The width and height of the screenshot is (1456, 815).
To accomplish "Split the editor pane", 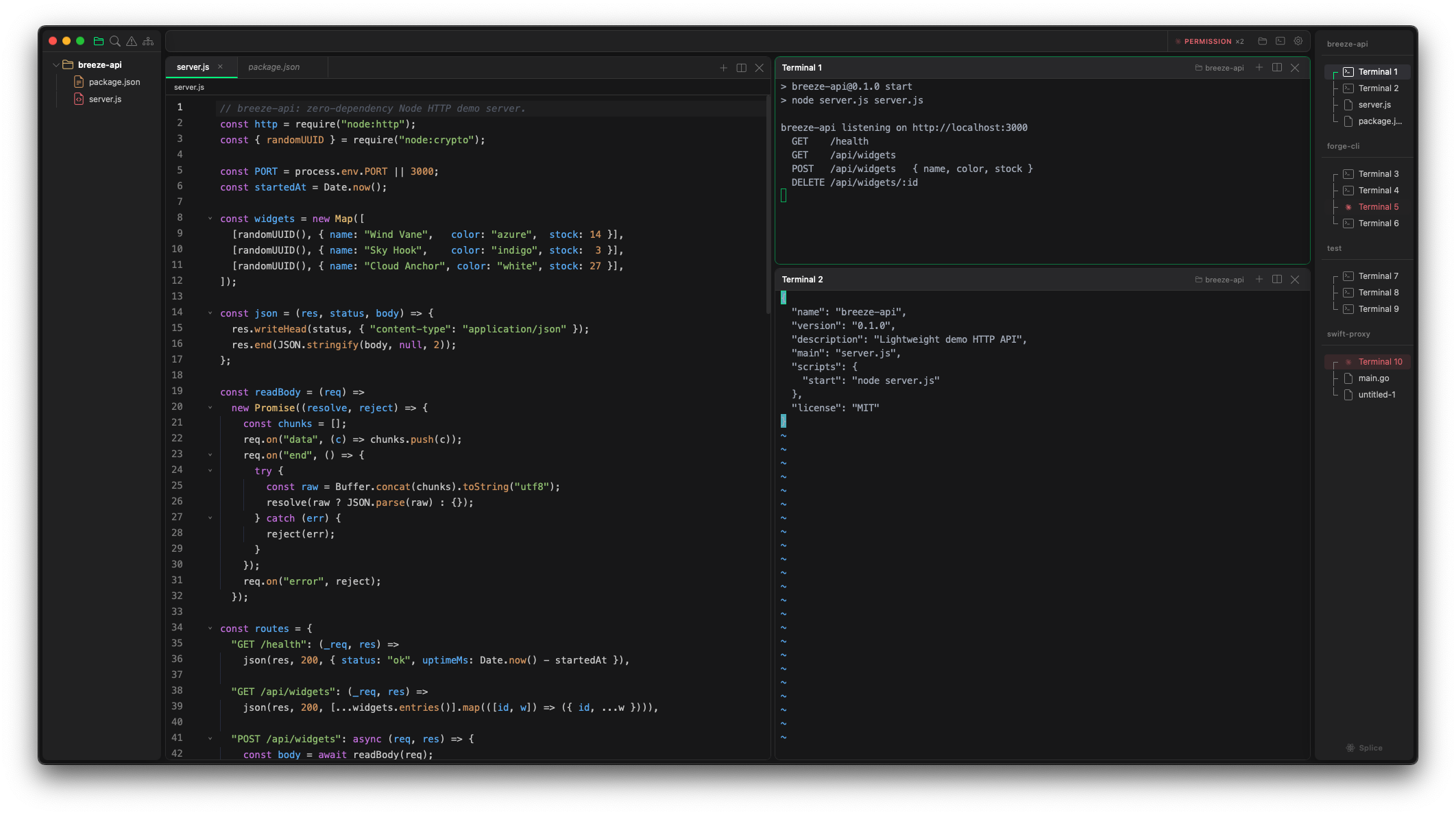I will pyautogui.click(x=741, y=68).
